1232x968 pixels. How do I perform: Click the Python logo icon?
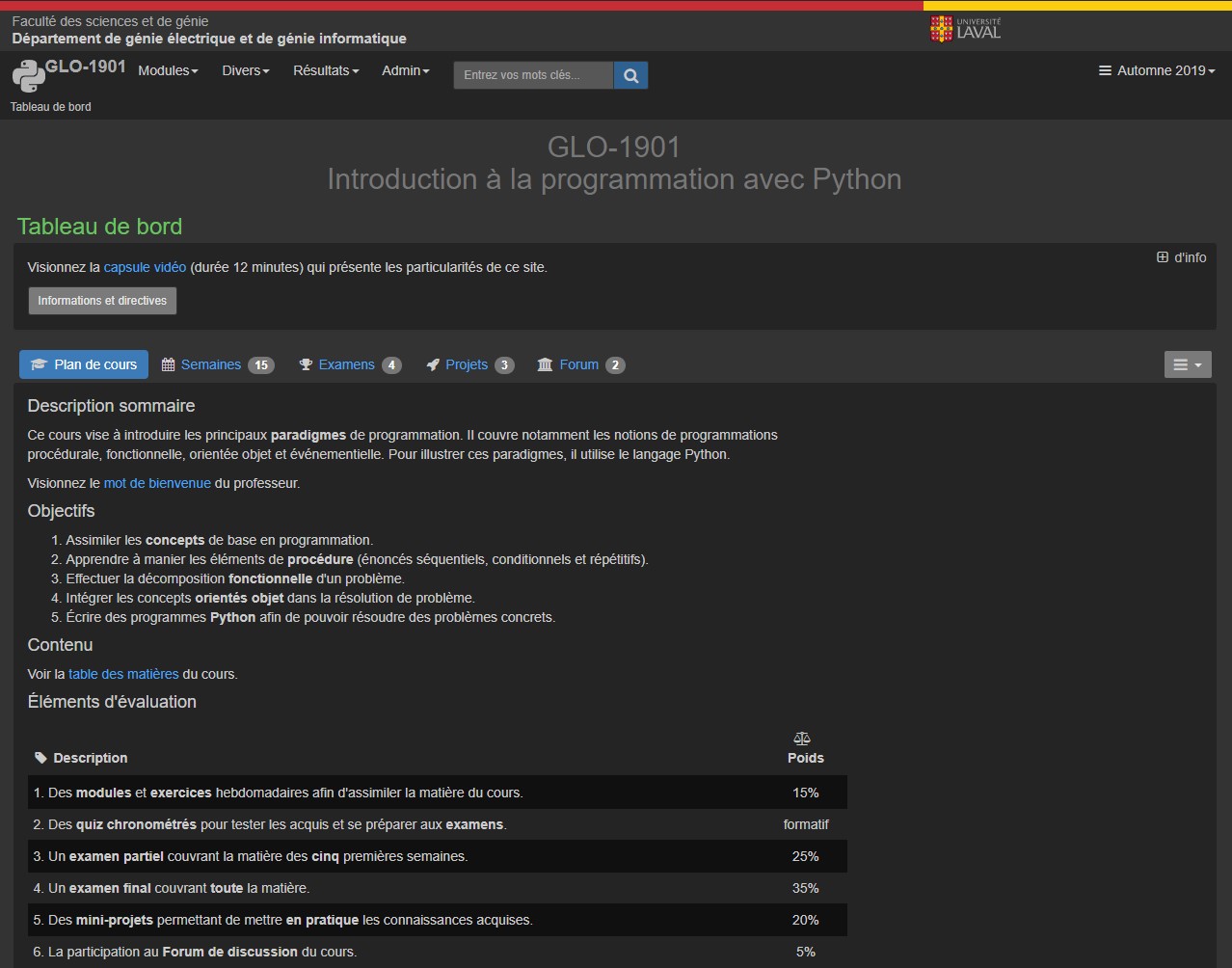(28, 75)
